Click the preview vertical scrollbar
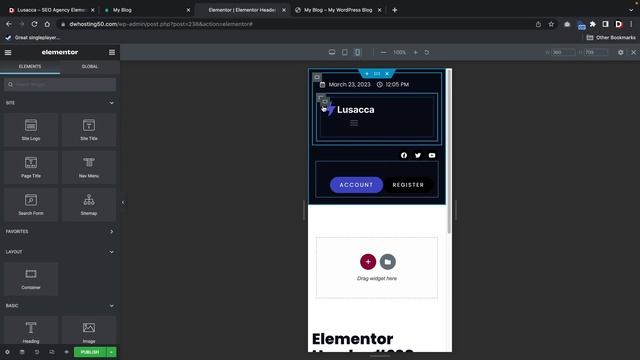This screenshot has height=360, width=640. point(449,151)
